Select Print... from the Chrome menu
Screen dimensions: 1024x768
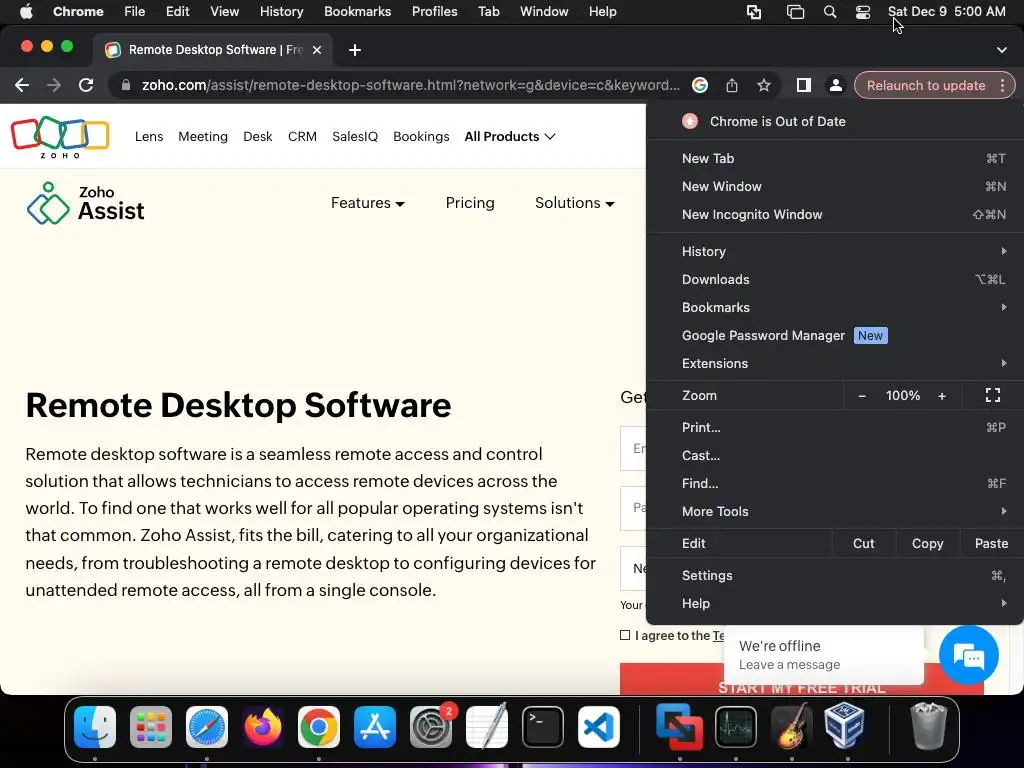click(835, 428)
